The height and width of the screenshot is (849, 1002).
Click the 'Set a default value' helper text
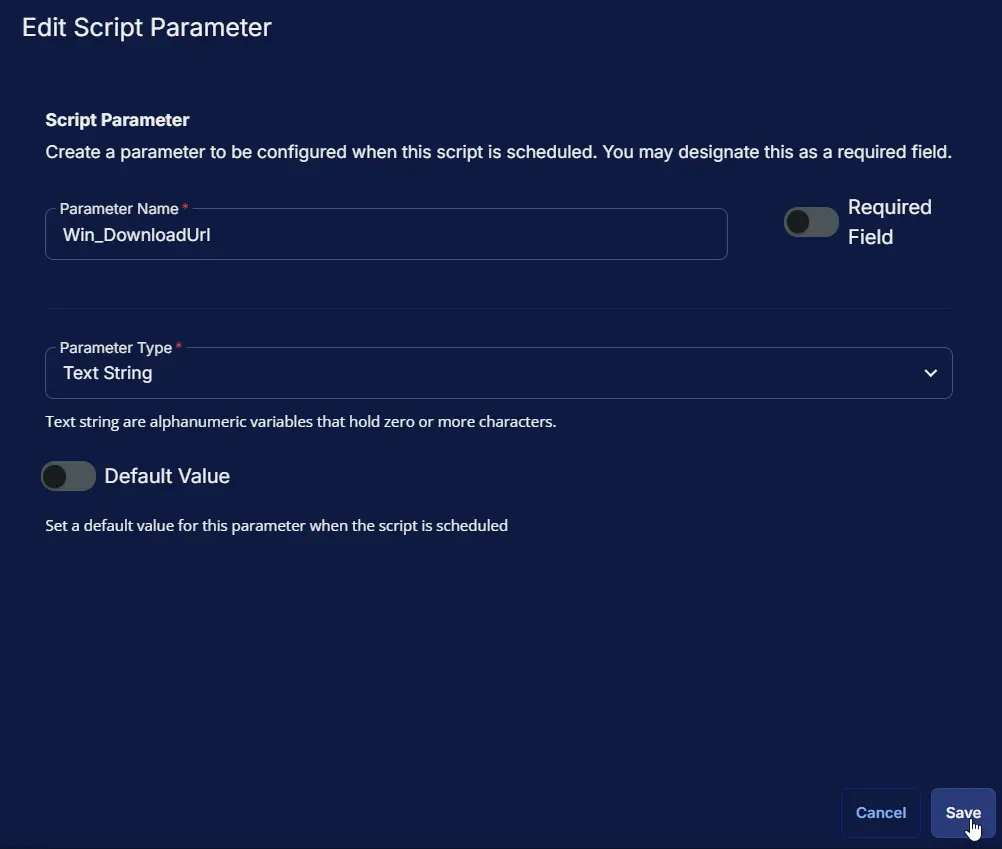(x=277, y=526)
